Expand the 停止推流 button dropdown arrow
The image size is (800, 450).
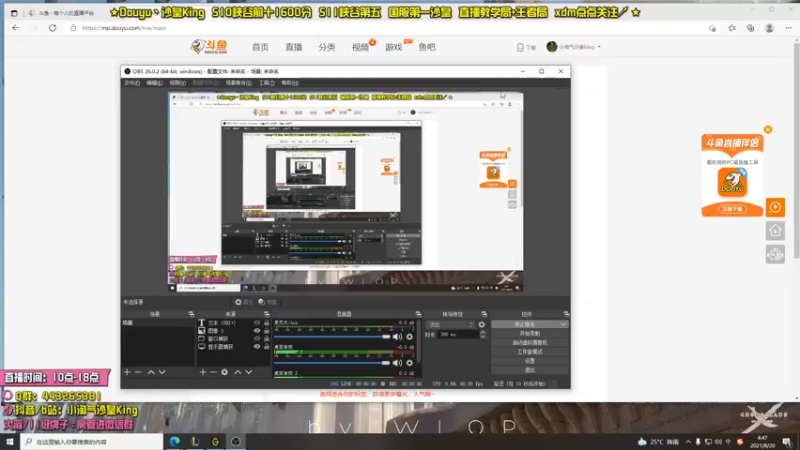tap(563, 324)
